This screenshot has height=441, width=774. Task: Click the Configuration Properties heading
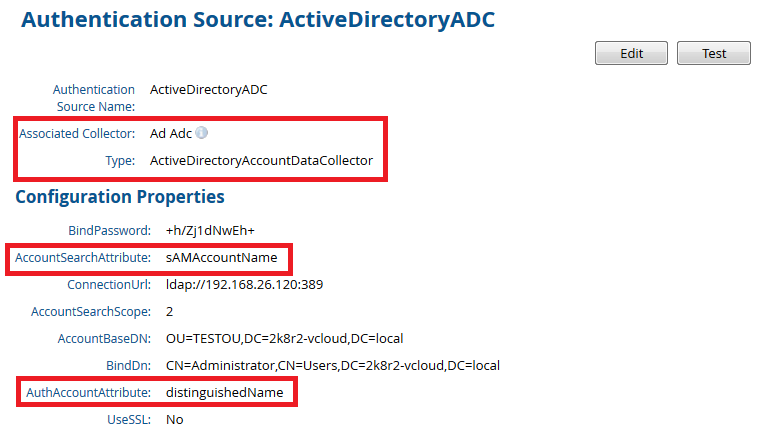pyautogui.click(x=120, y=197)
